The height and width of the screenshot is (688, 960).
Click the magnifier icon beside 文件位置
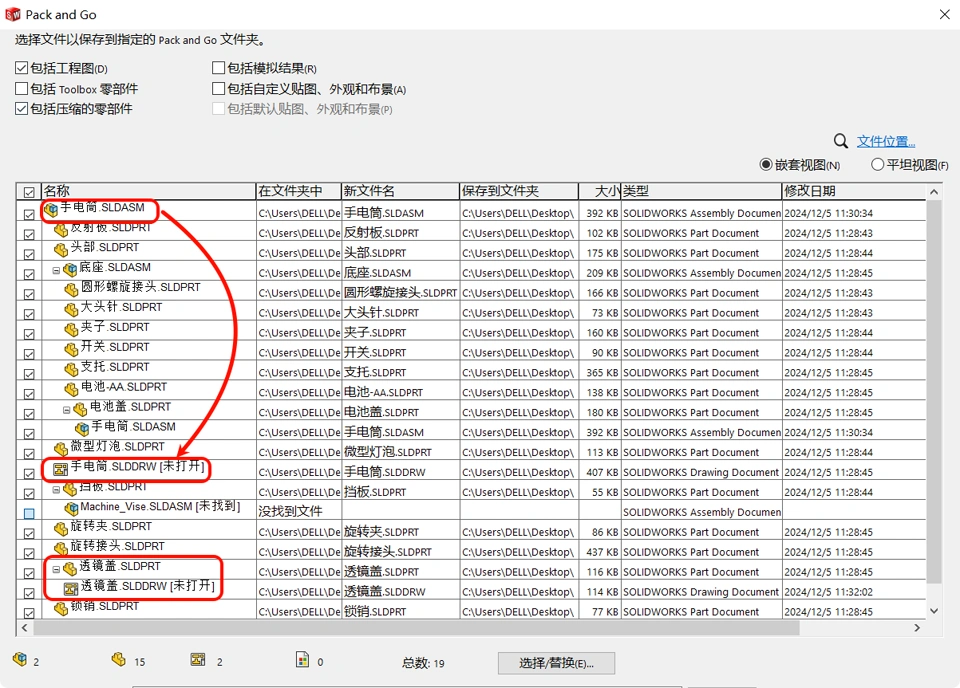click(x=841, y=141)
